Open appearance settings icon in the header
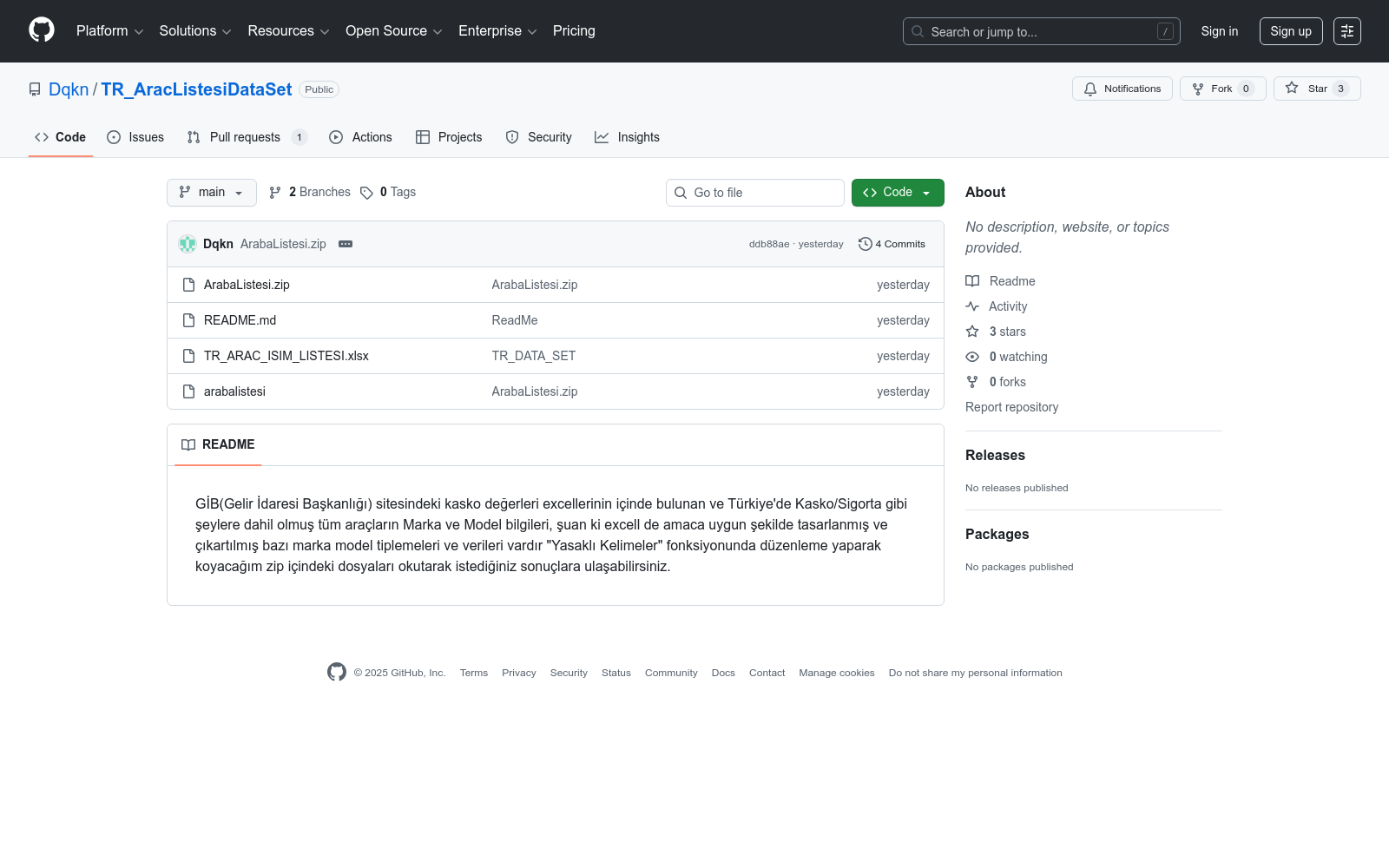1389x868 pixels. (x=1347, y=31)
